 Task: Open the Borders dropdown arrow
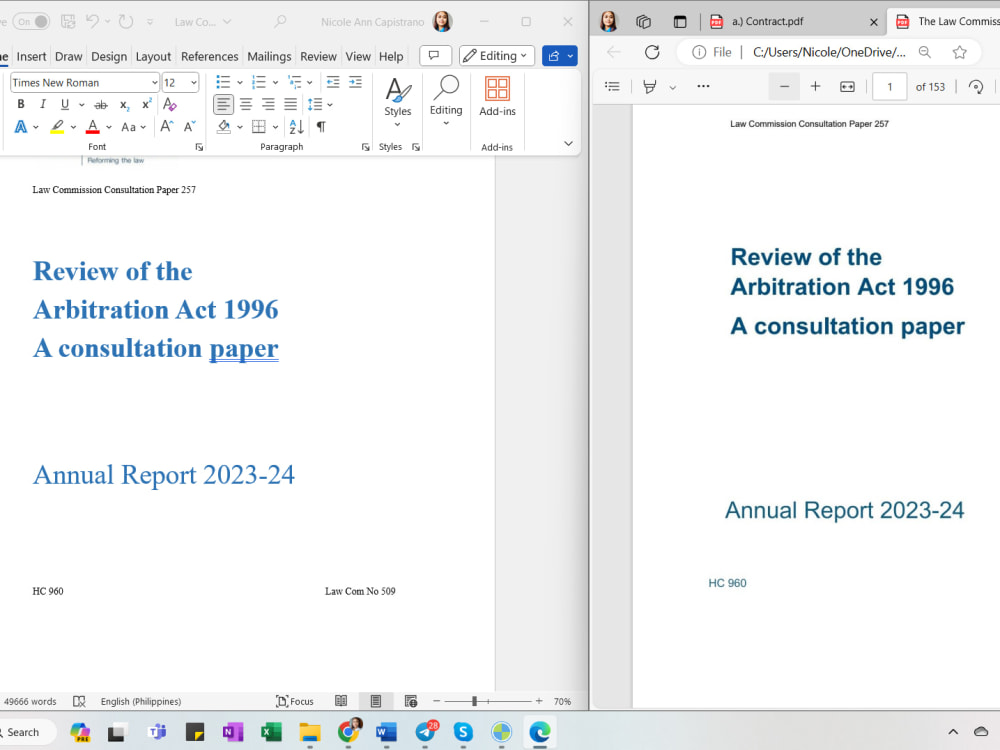276,127
